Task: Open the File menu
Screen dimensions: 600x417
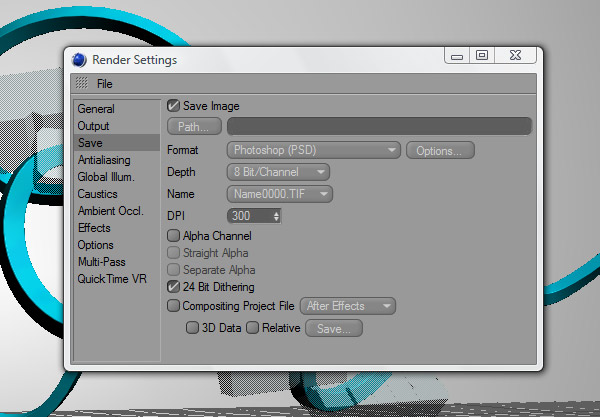Action: (x=104, y=84)
